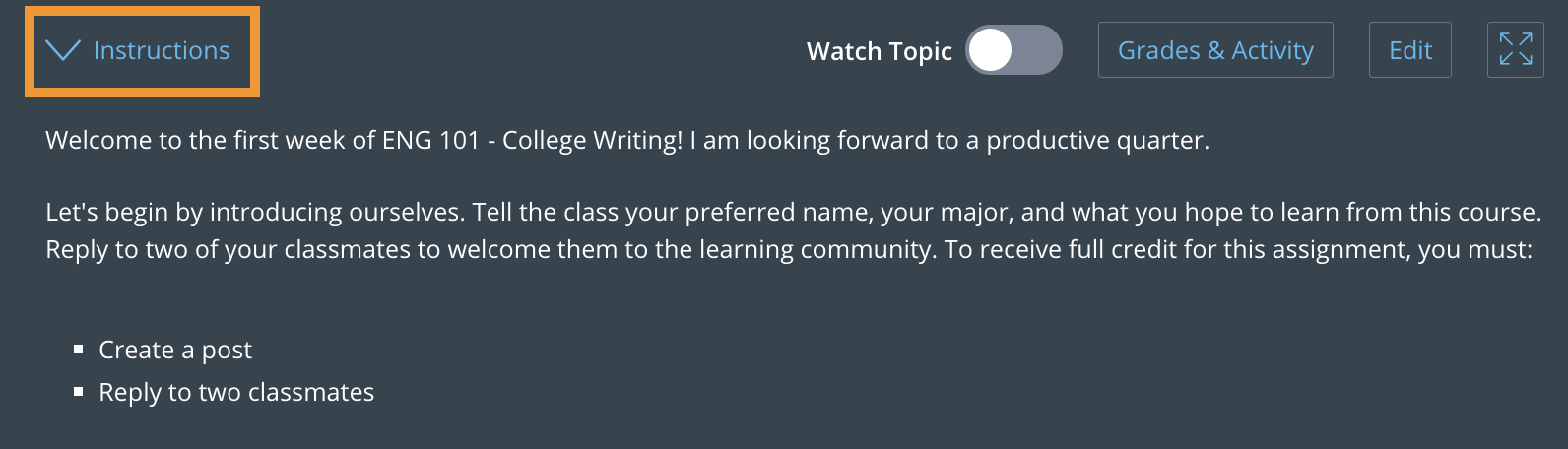Screen dimensions: 1568x449
Task: Expand the topic to full screen
Action: pos(1515,49)
